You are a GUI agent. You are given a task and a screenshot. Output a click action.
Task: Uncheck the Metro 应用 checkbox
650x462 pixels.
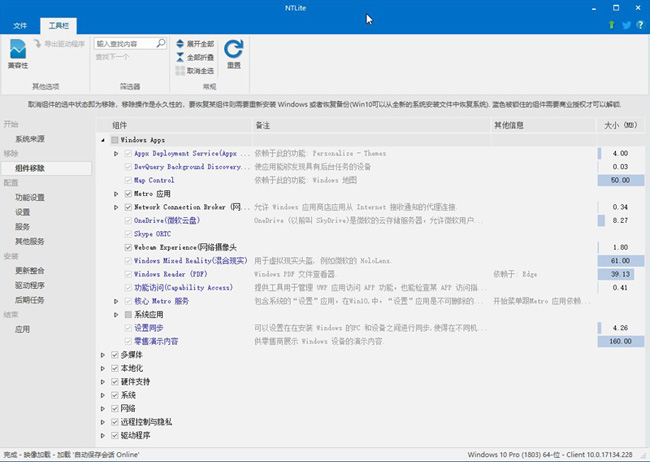click(x=128, y=194)
